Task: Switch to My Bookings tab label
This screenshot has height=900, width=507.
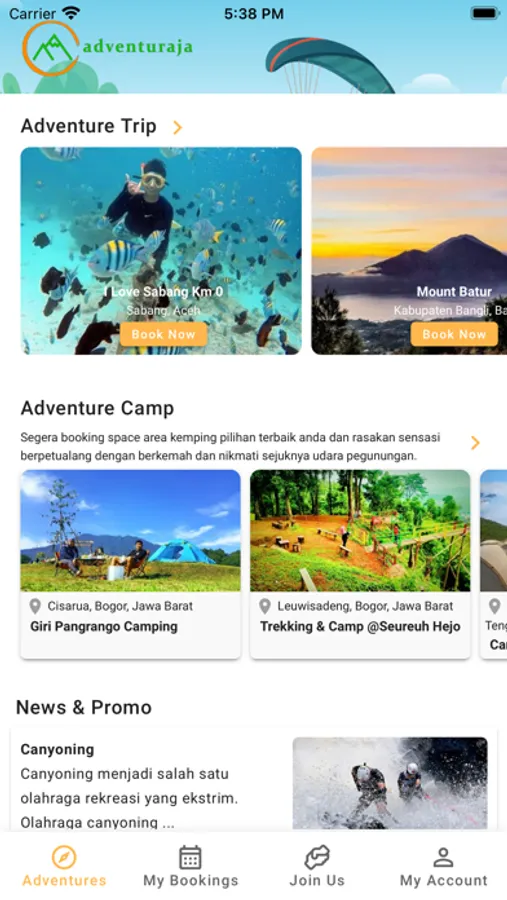Action: pyautogui.click(x=191, y=880)
